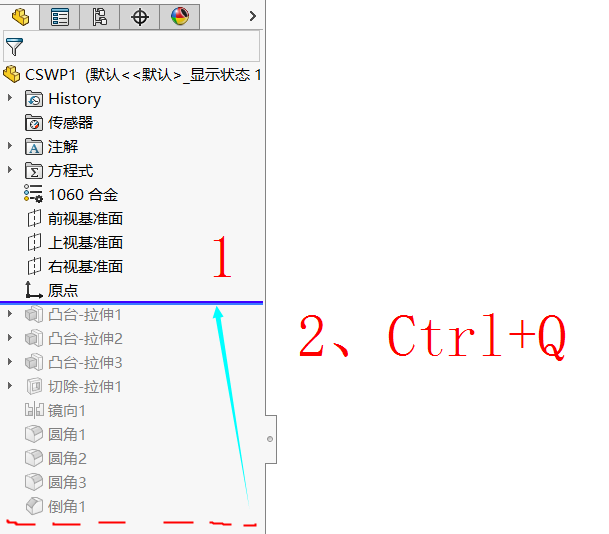Select the 凸台-拉伸3 feature label
The width and height of the screenshot is (609, 534).
(85, 363)
